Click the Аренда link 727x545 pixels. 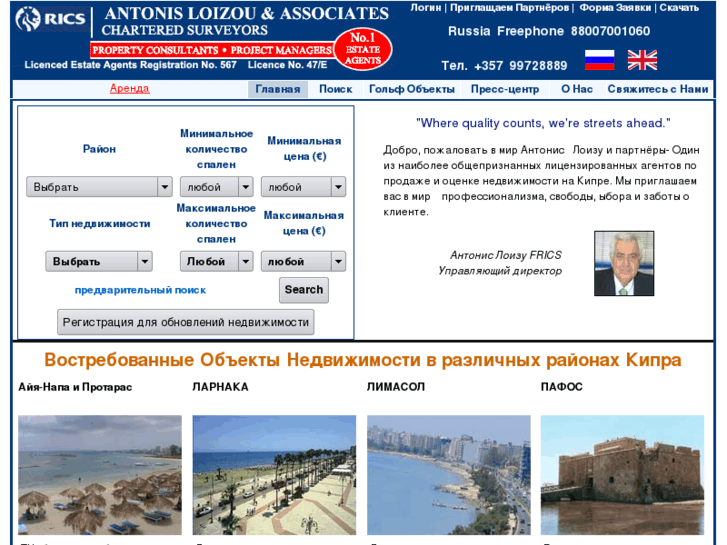pyautogui.click(x=129, y=88)
